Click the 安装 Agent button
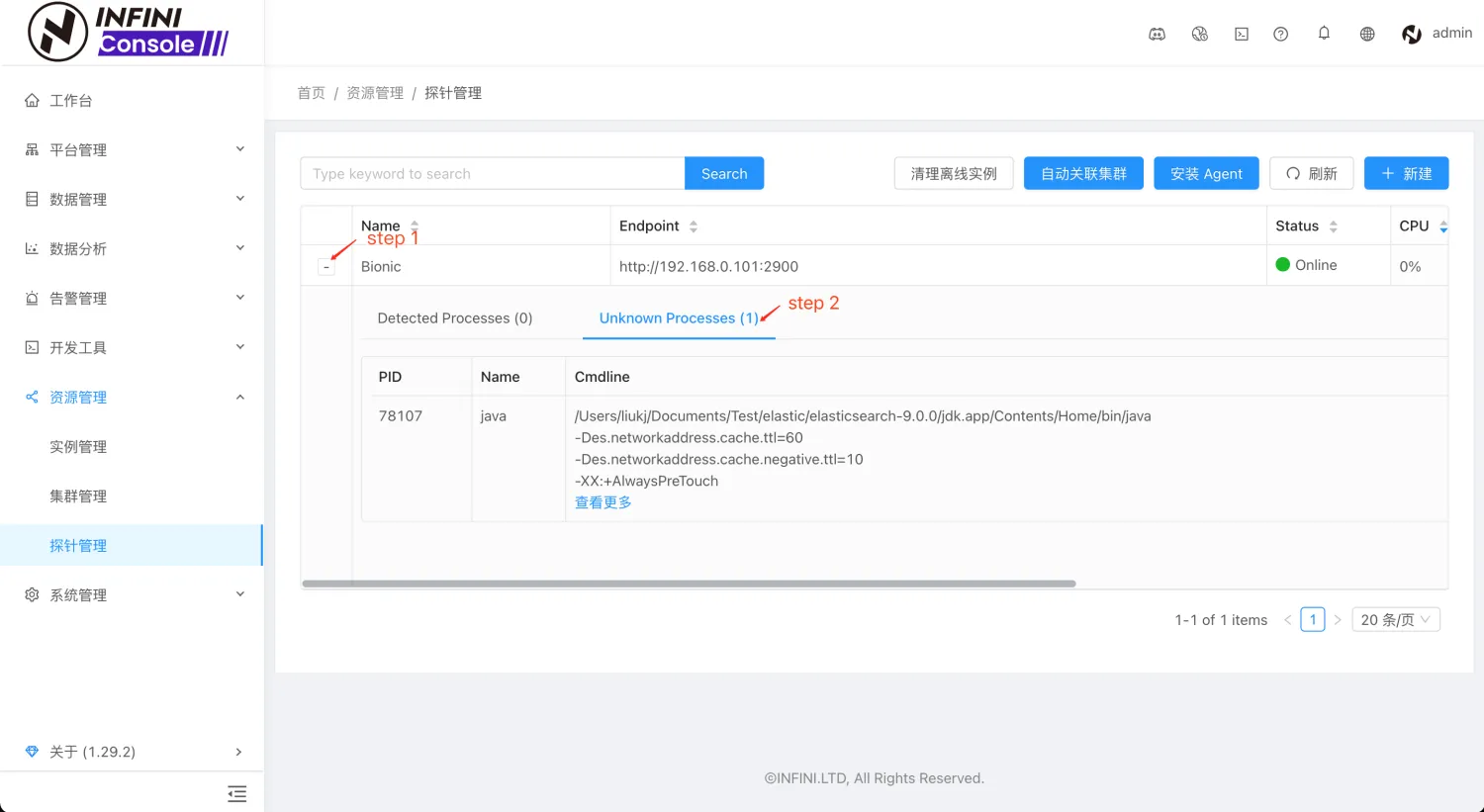 tap(1206, 173)
